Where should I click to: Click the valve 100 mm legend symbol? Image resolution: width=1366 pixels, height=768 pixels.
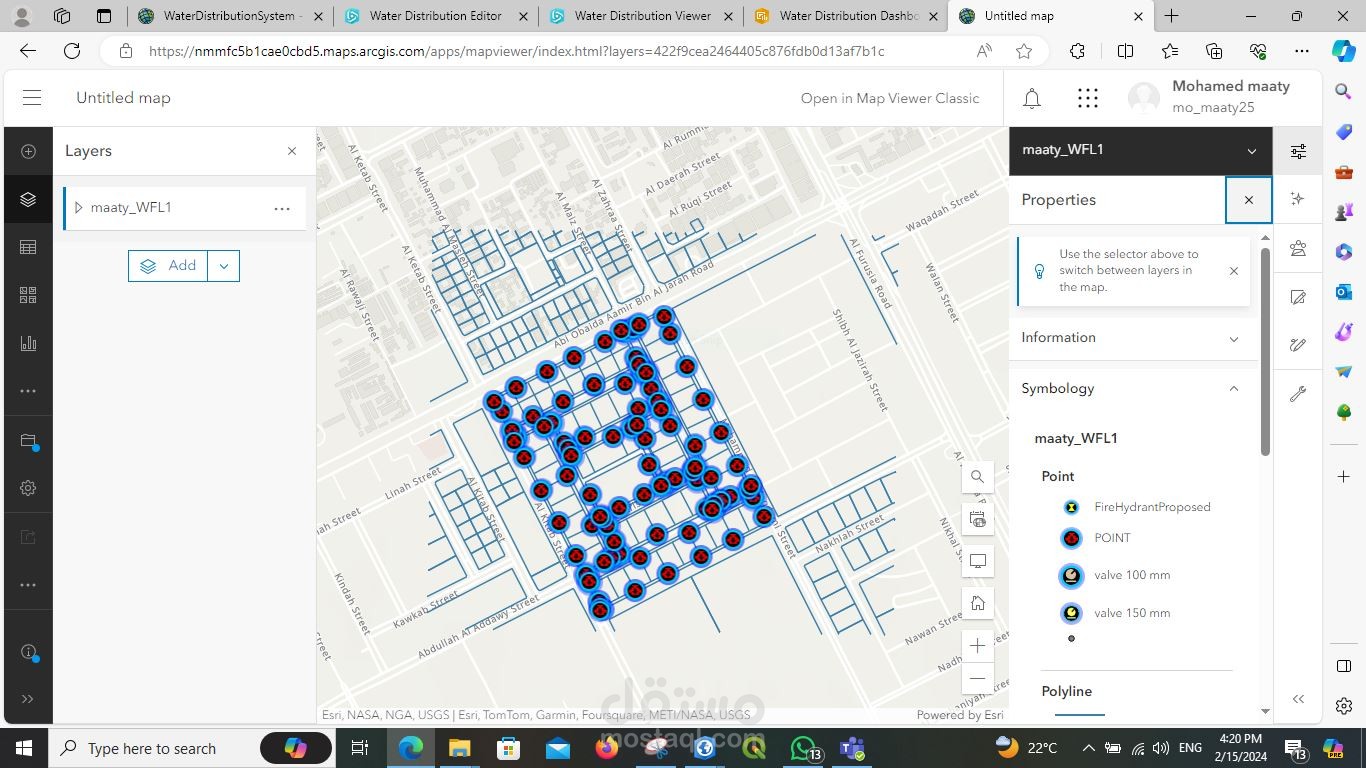click(x=1072, y=575)
